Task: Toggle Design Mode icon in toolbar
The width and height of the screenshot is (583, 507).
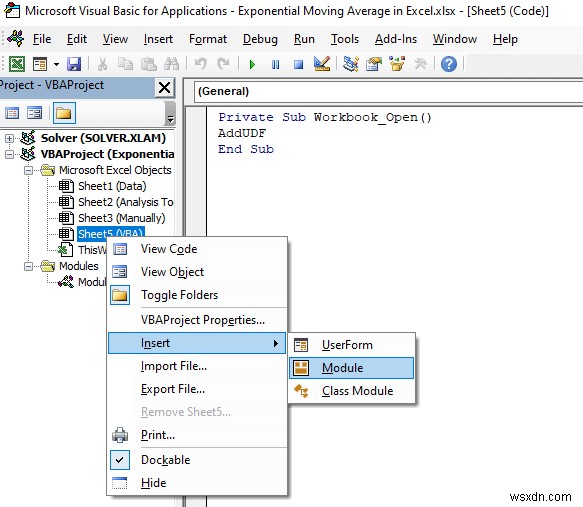Action: pyautogui.click(x=322, y=64)
